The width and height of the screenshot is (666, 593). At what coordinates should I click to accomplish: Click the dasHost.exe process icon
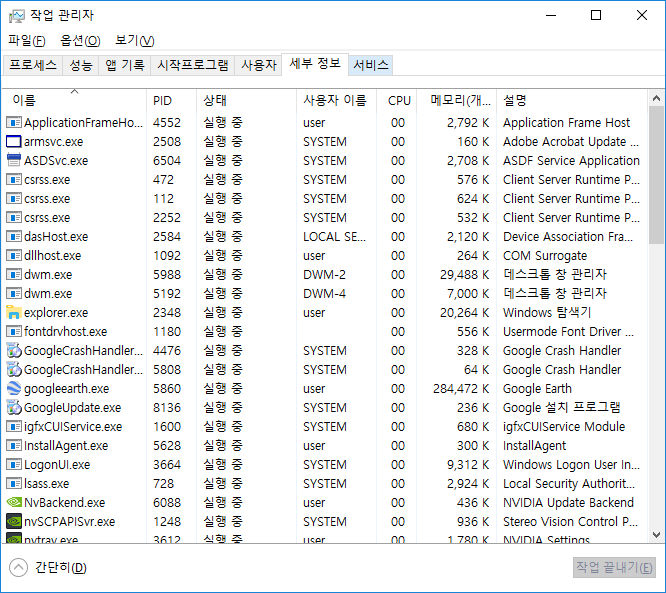[x=14, y=236]
